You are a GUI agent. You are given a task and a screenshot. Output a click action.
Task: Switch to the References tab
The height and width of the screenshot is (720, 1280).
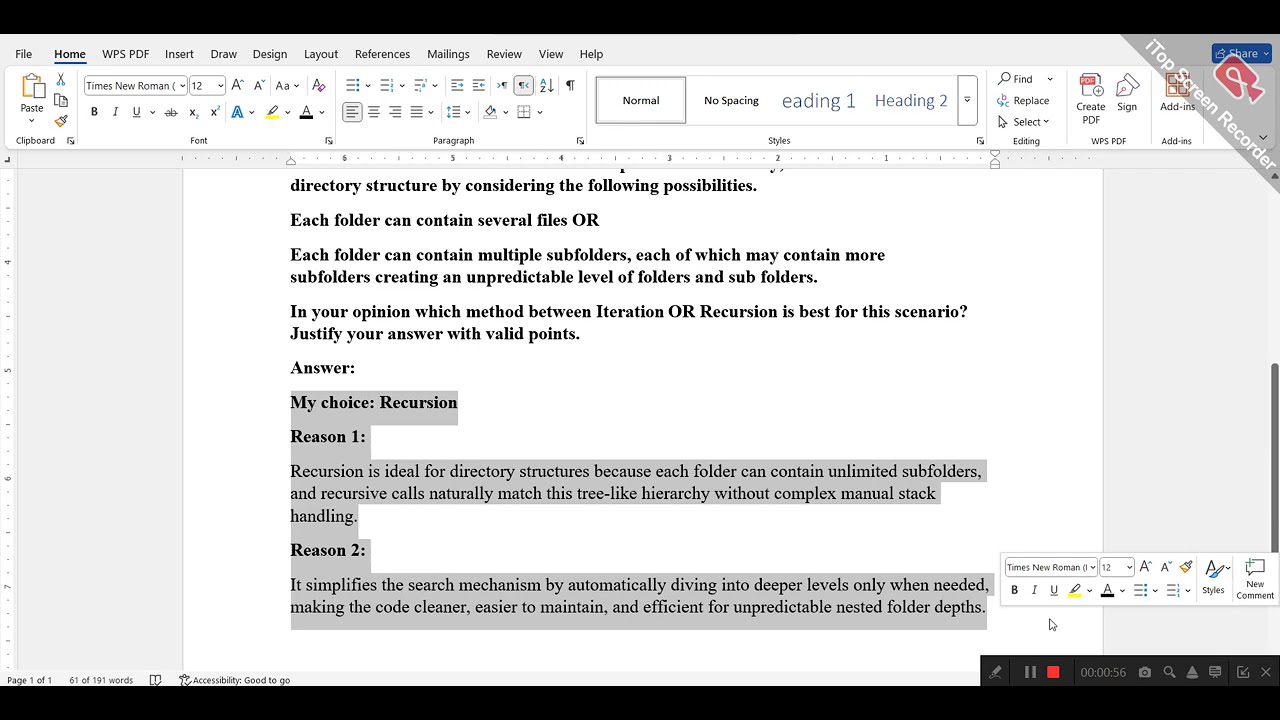(x=382, y=54)
